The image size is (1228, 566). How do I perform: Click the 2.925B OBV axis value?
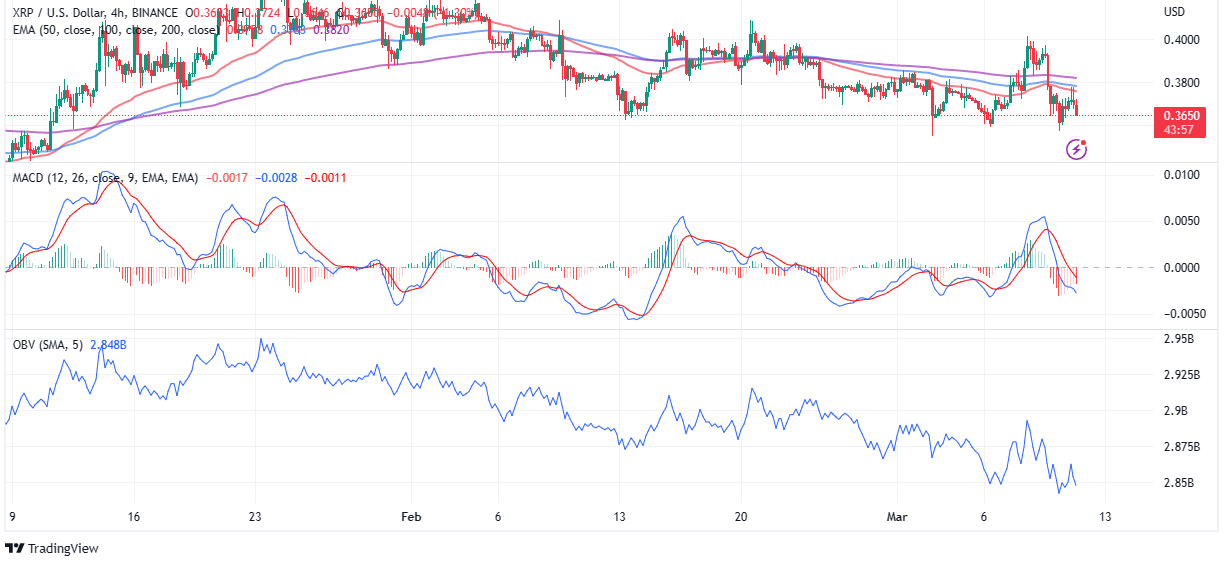[x=1180, y=375]
